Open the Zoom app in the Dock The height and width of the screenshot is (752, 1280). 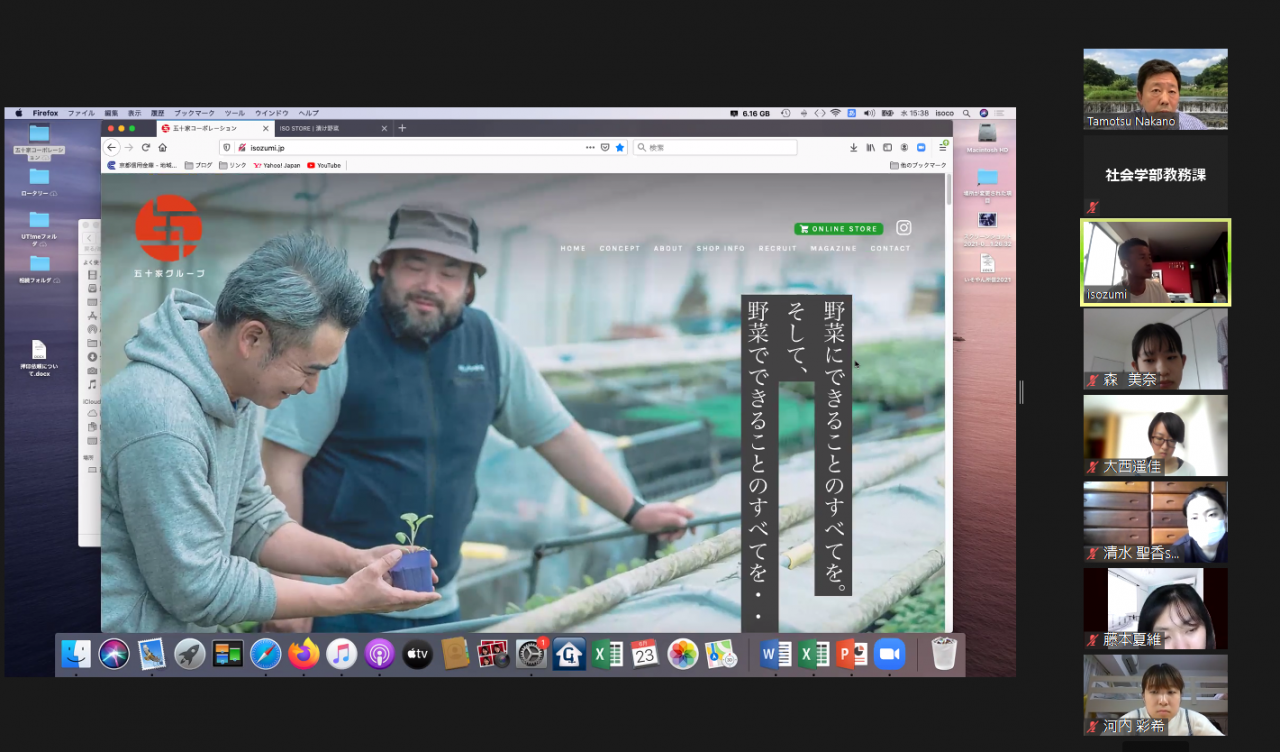tap(888, 654)
